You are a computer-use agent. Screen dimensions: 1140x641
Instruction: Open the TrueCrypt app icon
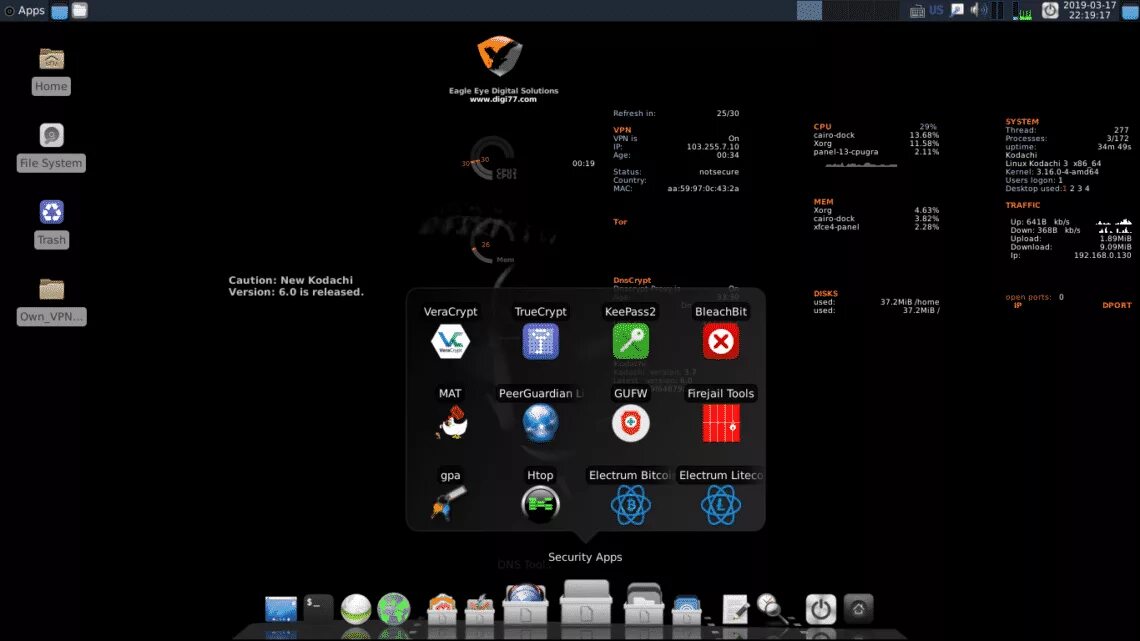click(x=540, y=341)
